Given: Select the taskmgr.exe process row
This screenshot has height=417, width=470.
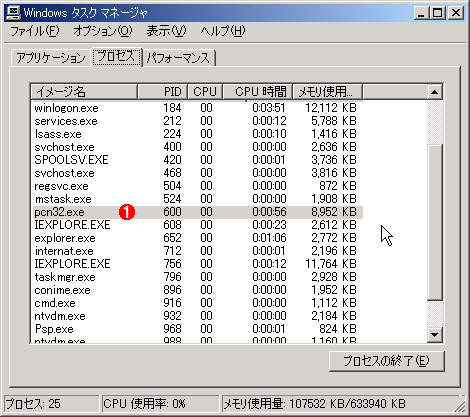Looking at the screenshot, I should [197, 277].
